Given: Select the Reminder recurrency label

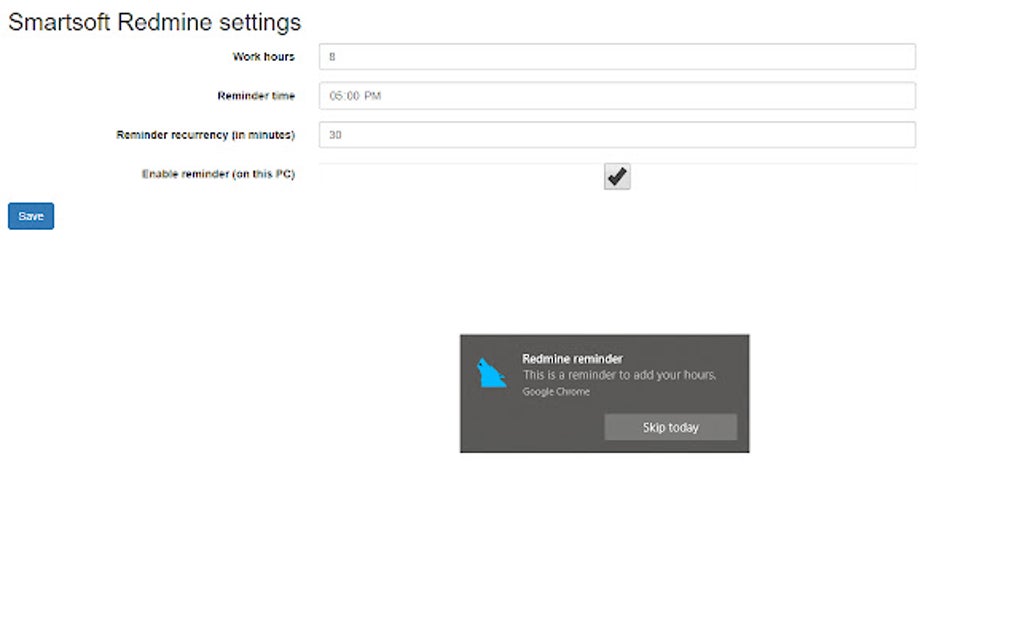Looking at the screenshot, I should point(206,134).
